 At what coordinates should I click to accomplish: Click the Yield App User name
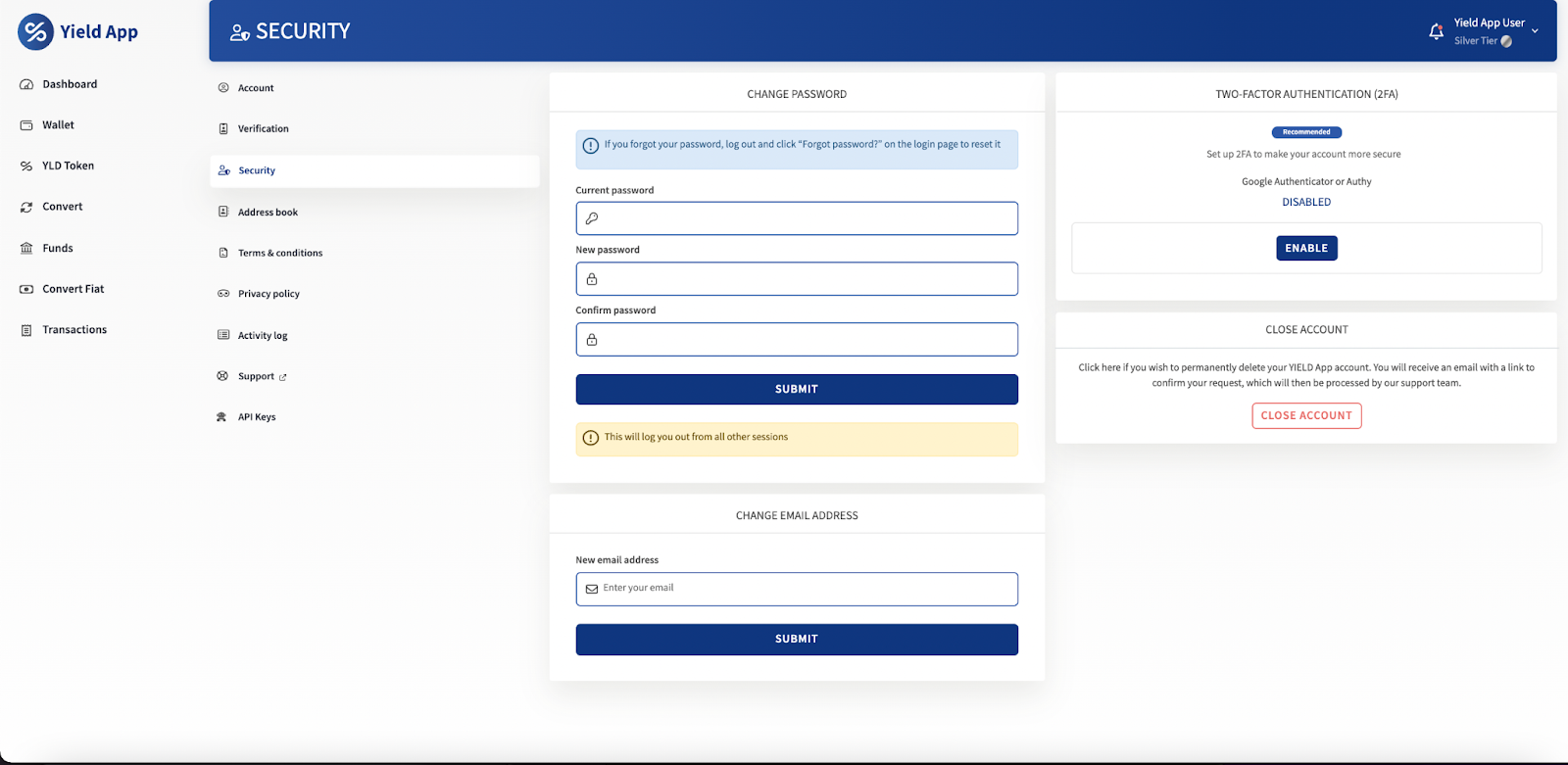pos(1489,23)
